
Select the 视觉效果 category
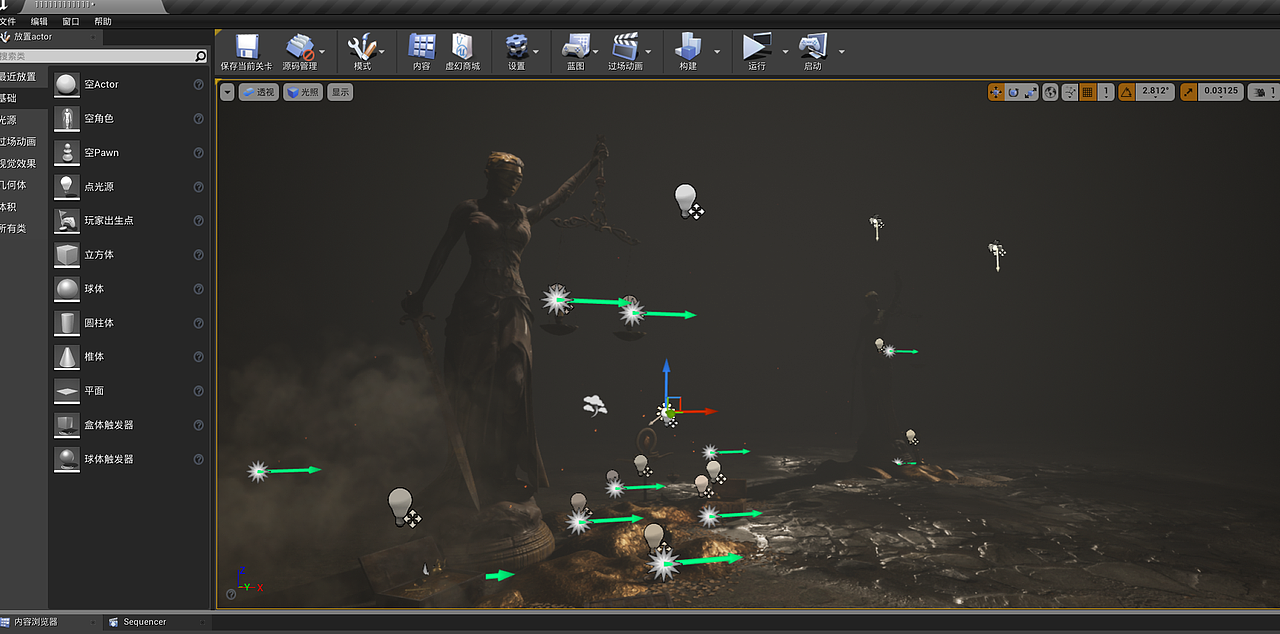click(24, 164)
